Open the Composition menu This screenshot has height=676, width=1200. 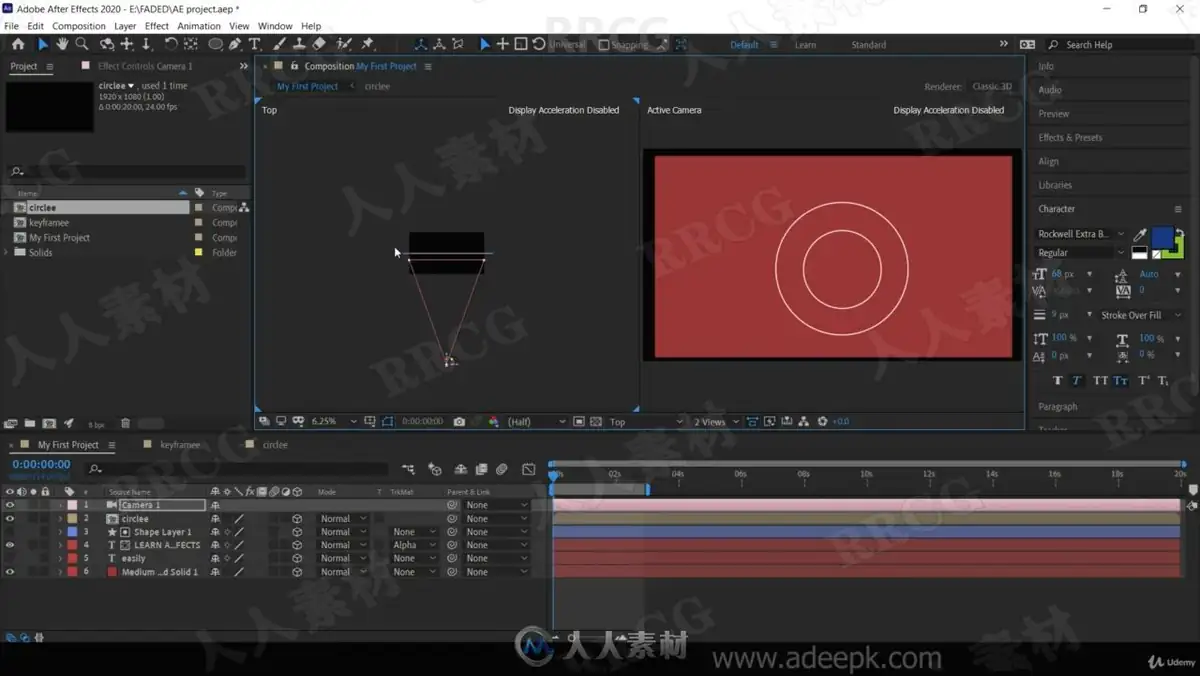(x=78, y=26)
